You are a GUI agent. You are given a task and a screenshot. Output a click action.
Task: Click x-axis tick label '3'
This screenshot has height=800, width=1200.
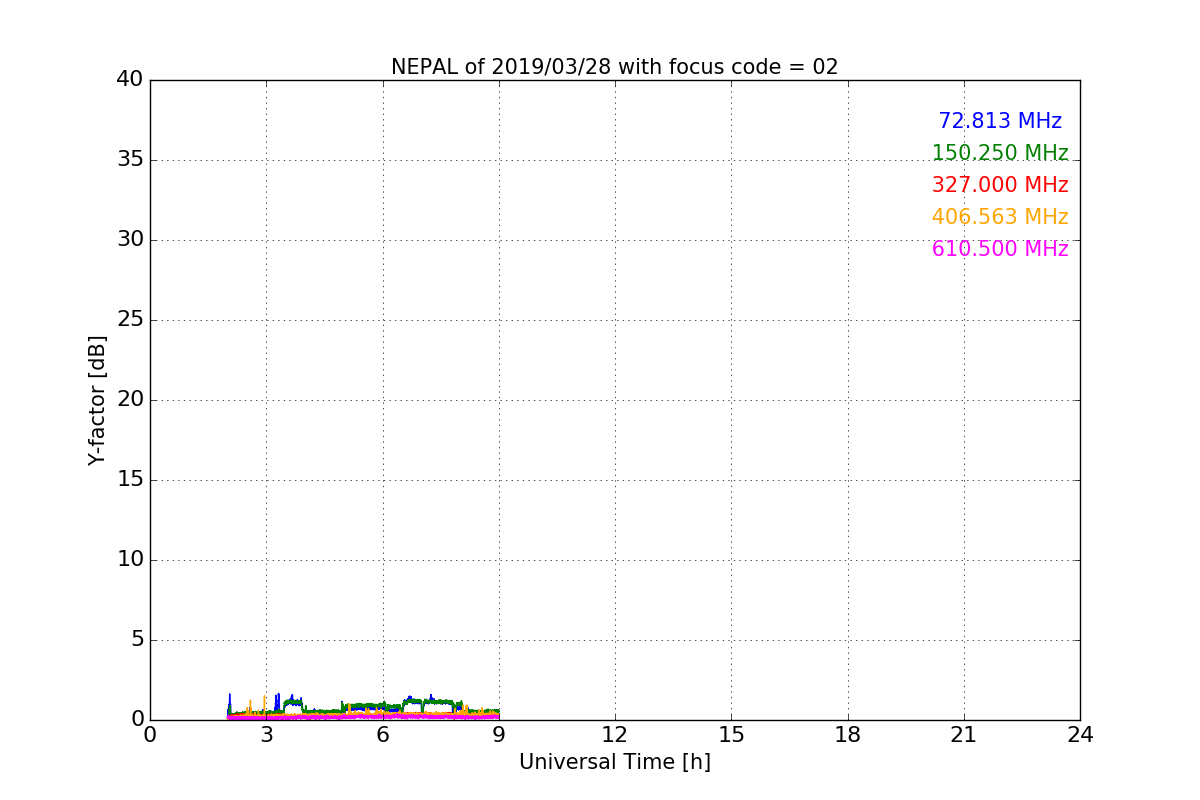pyautogui.click(x=266, y=735)
